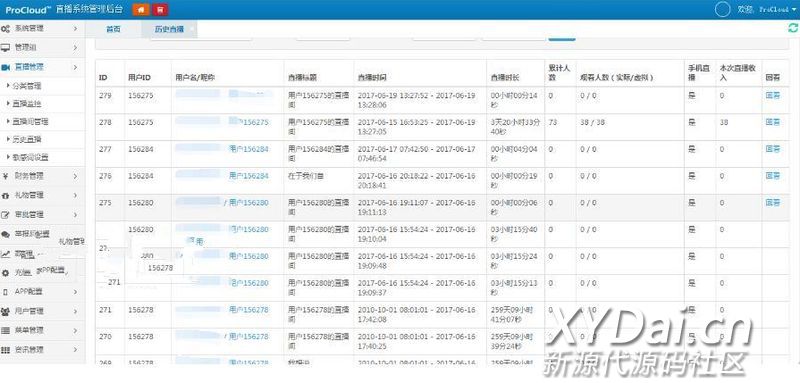Click the gears icon for 系统管理
This screenshot has height=383, width=800.
point(6,29)
